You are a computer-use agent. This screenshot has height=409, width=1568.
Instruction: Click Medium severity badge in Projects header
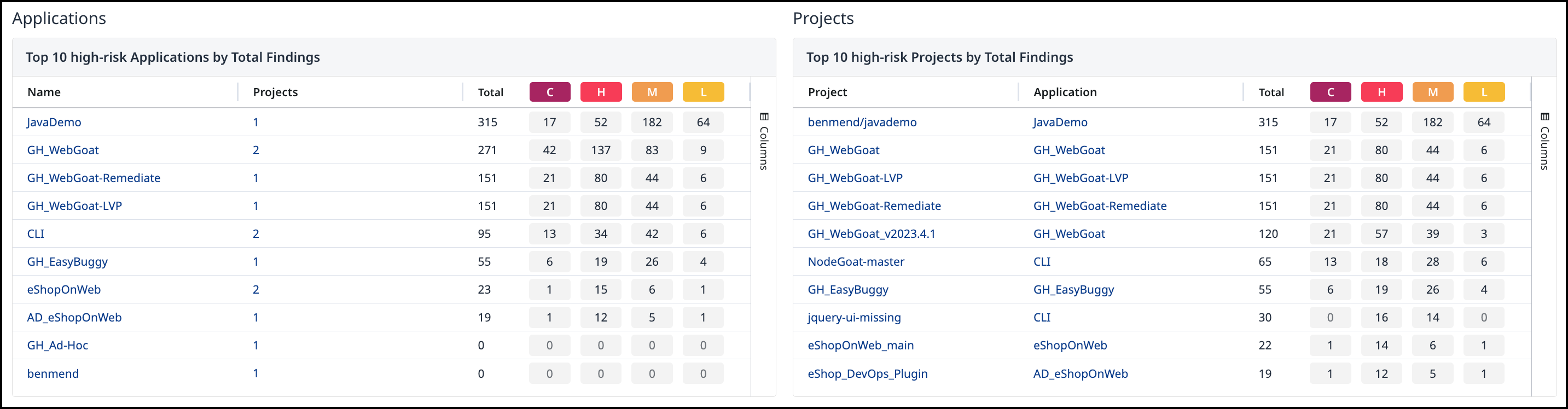pyautogui.click(x=1432, y=92)
